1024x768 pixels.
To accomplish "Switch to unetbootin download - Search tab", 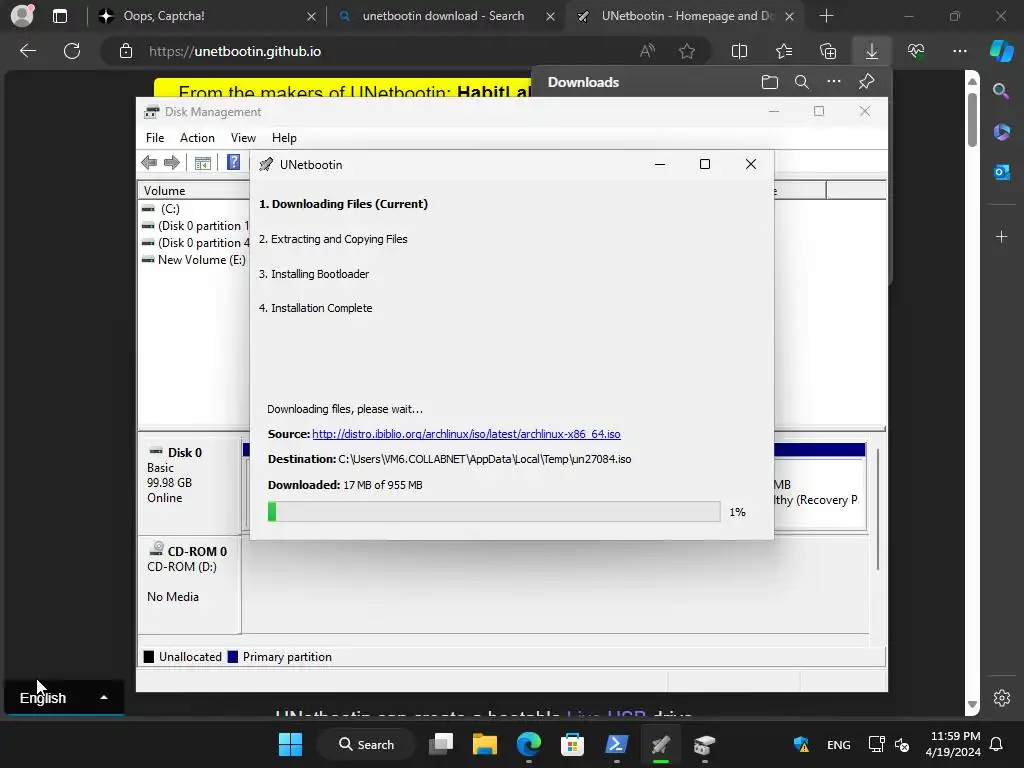I will [443, 16].
